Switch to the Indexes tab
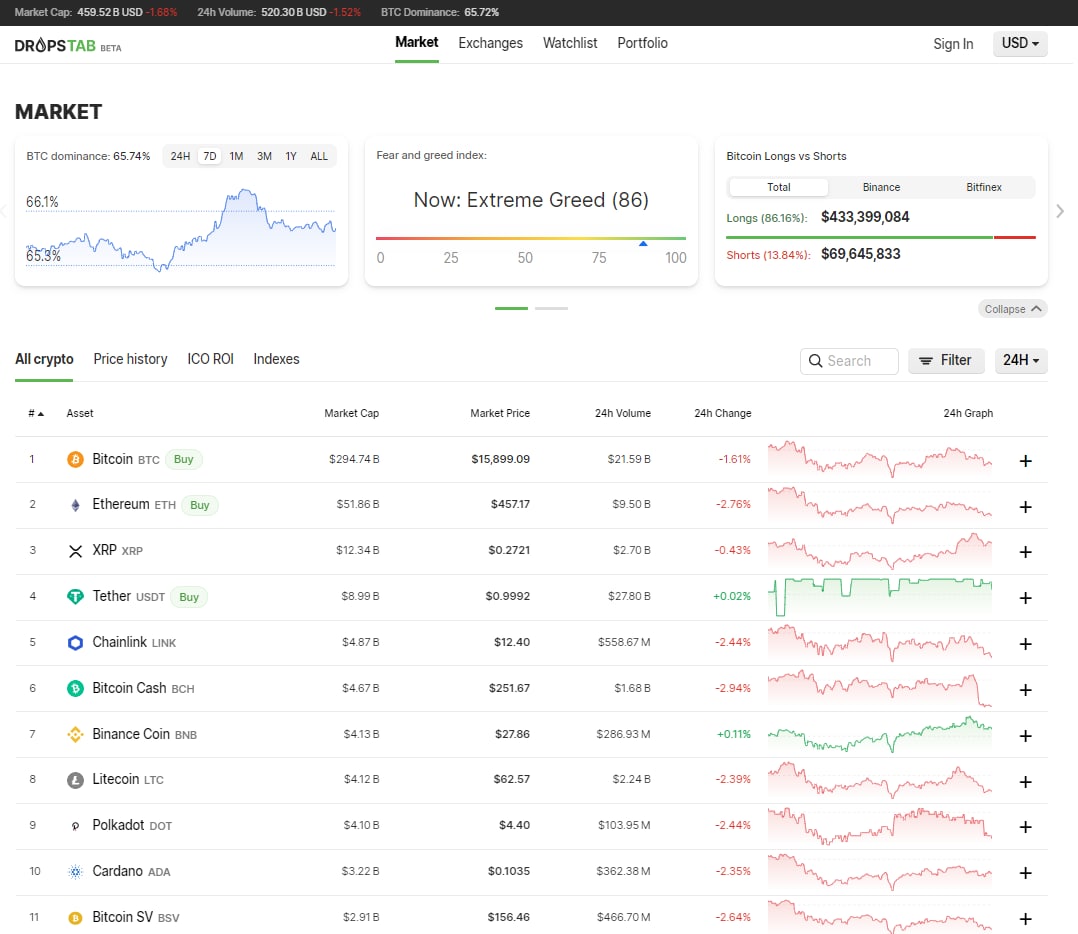The height and width of the screenshot is (934, 1078). pos(276,359)
